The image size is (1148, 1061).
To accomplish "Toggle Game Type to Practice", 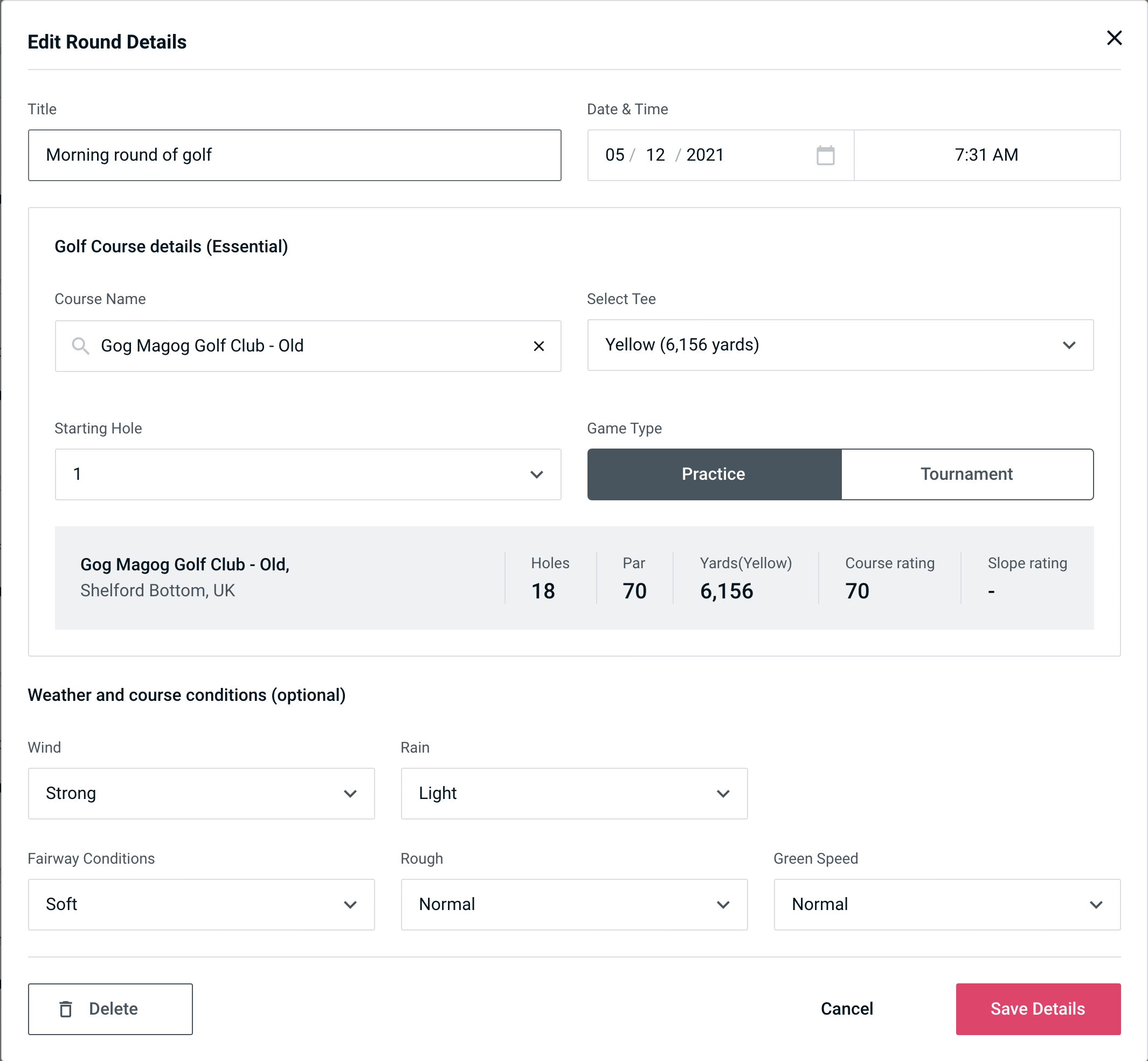I will coord(713,474).
